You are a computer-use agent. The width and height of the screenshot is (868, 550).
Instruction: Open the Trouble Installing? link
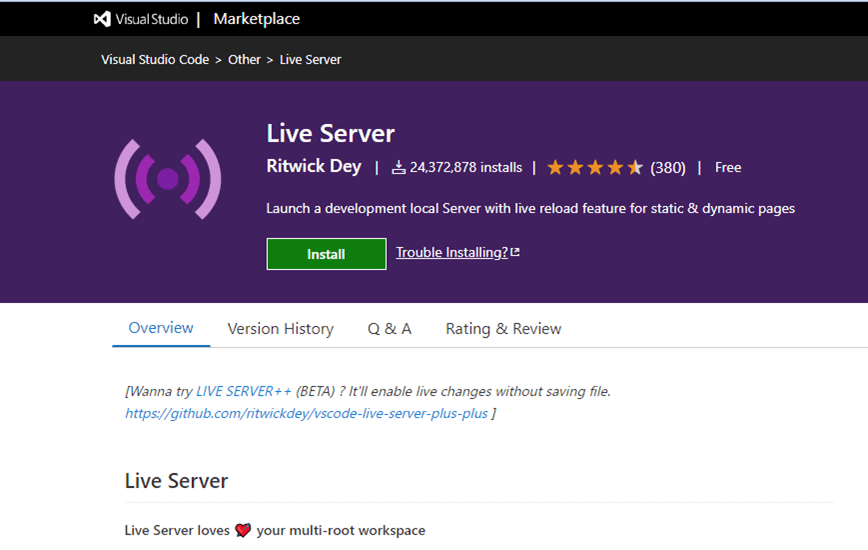(451, 253)
